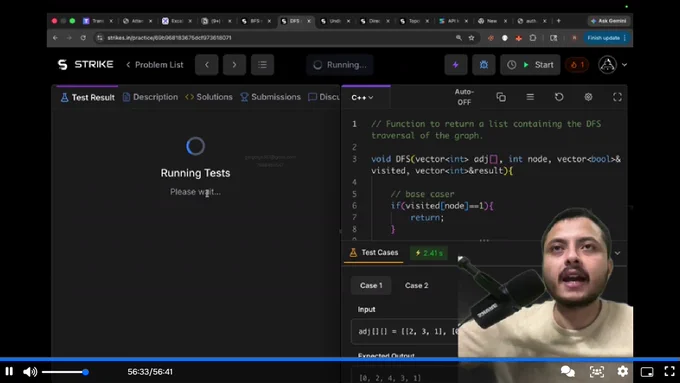Open the problem list menu button
680x383 pixels.
pos(262,65)
